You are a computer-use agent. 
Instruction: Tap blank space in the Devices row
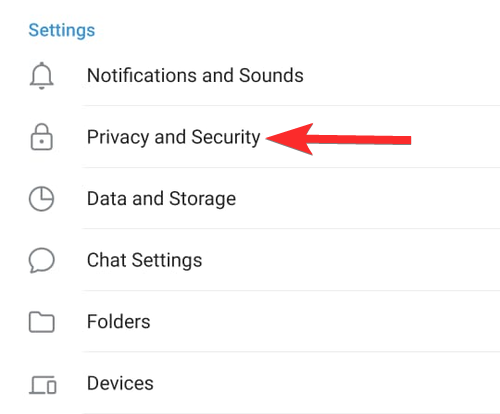pyautogui.click(x=327, y=383)
